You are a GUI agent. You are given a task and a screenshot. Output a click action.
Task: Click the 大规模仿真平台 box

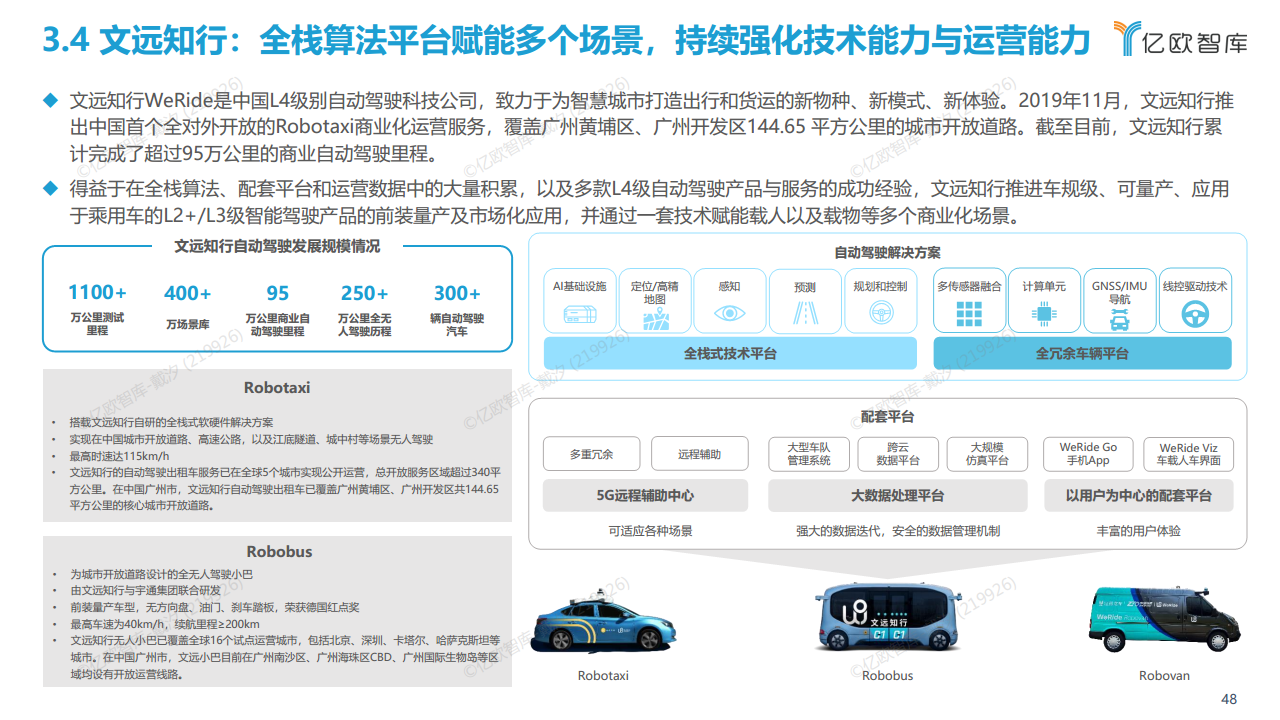coord(987,454)
